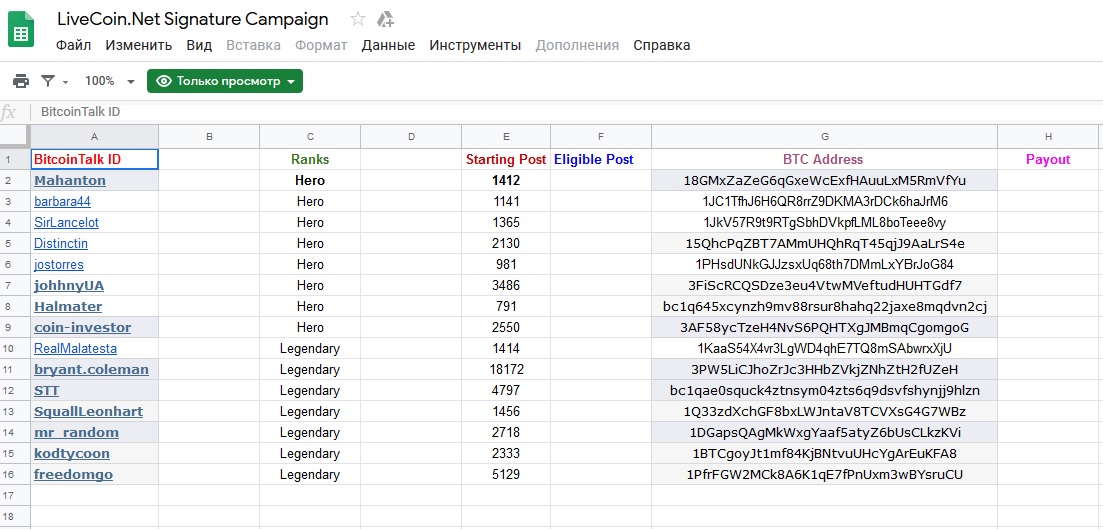Open the bryant.coleman profile link
1103x529 pixels.
coord(91,369)
